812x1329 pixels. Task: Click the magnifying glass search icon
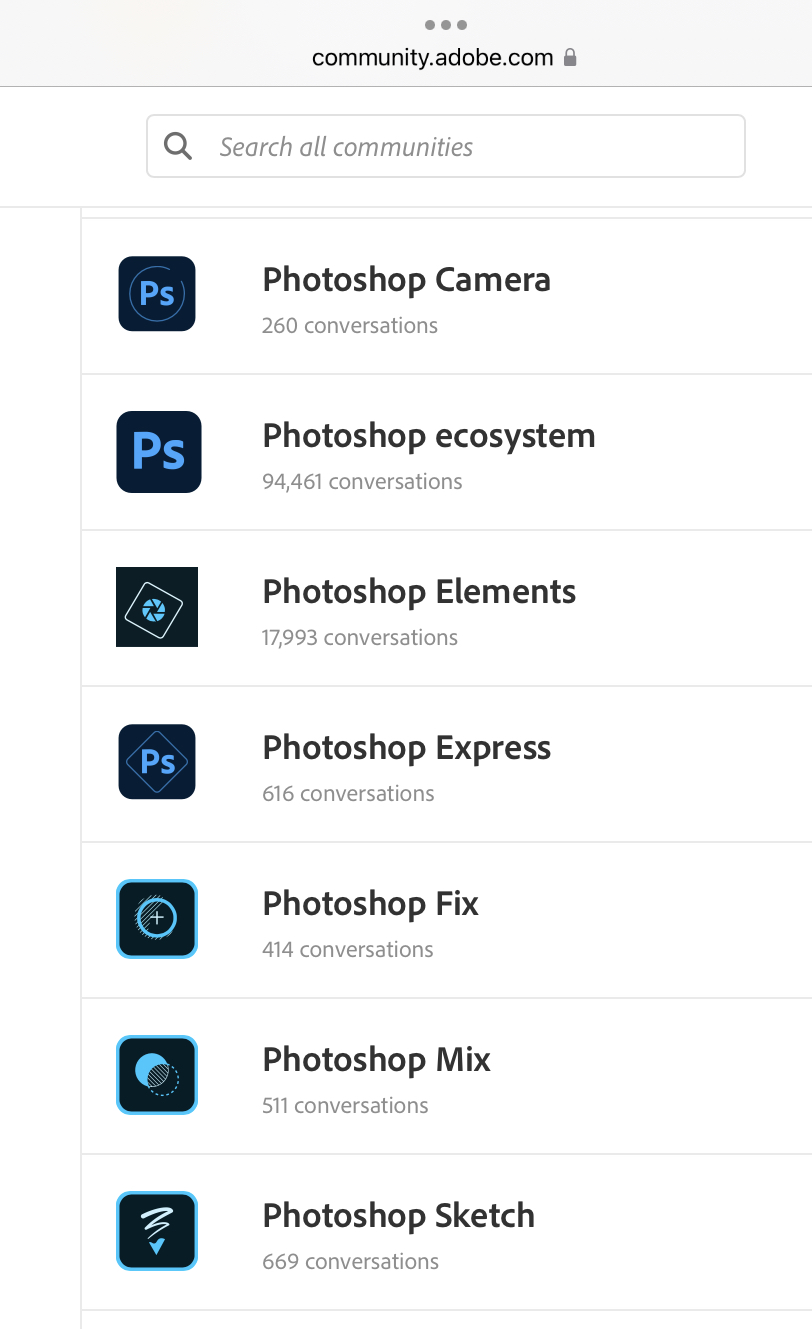click(178, 145)
